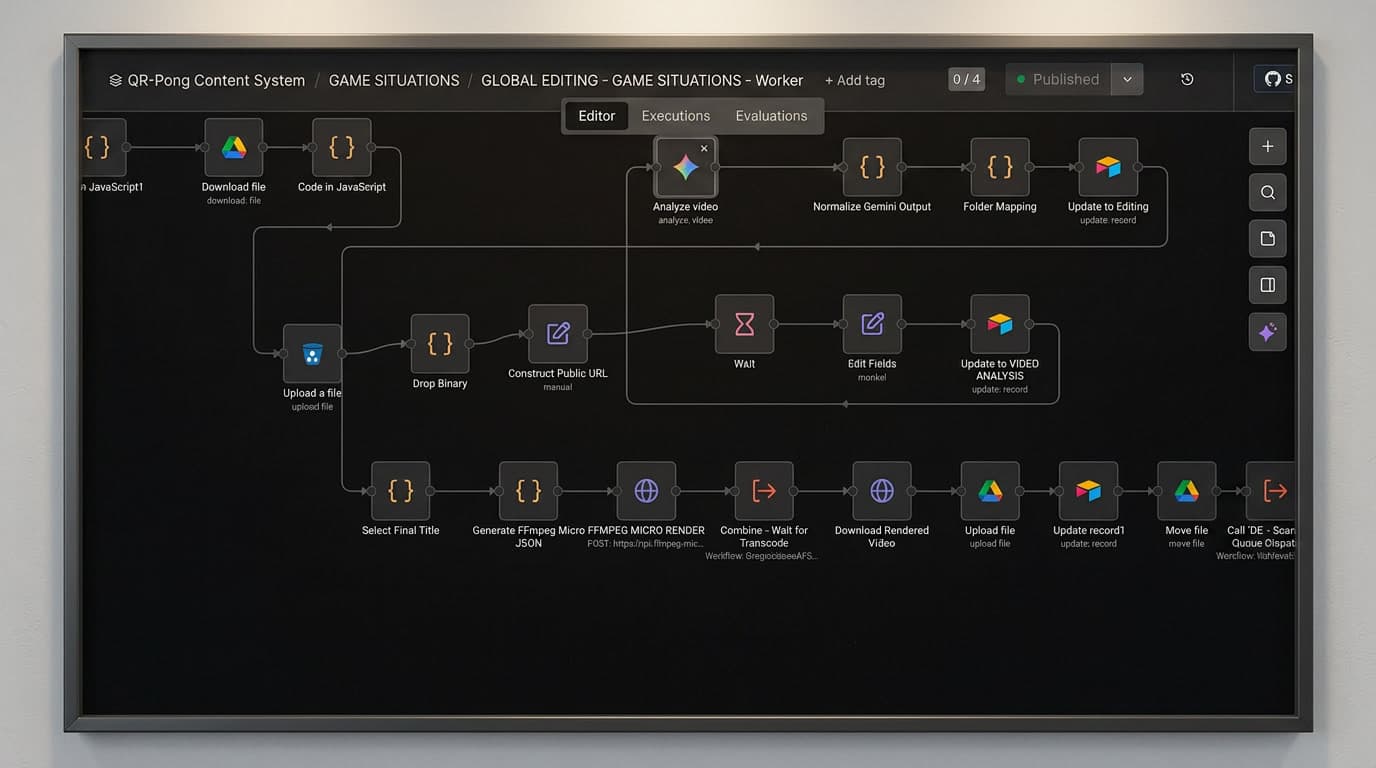Open the node search magnifier icon
Viewport: 1376px width, 768px height.
(x=1267, y=192)
